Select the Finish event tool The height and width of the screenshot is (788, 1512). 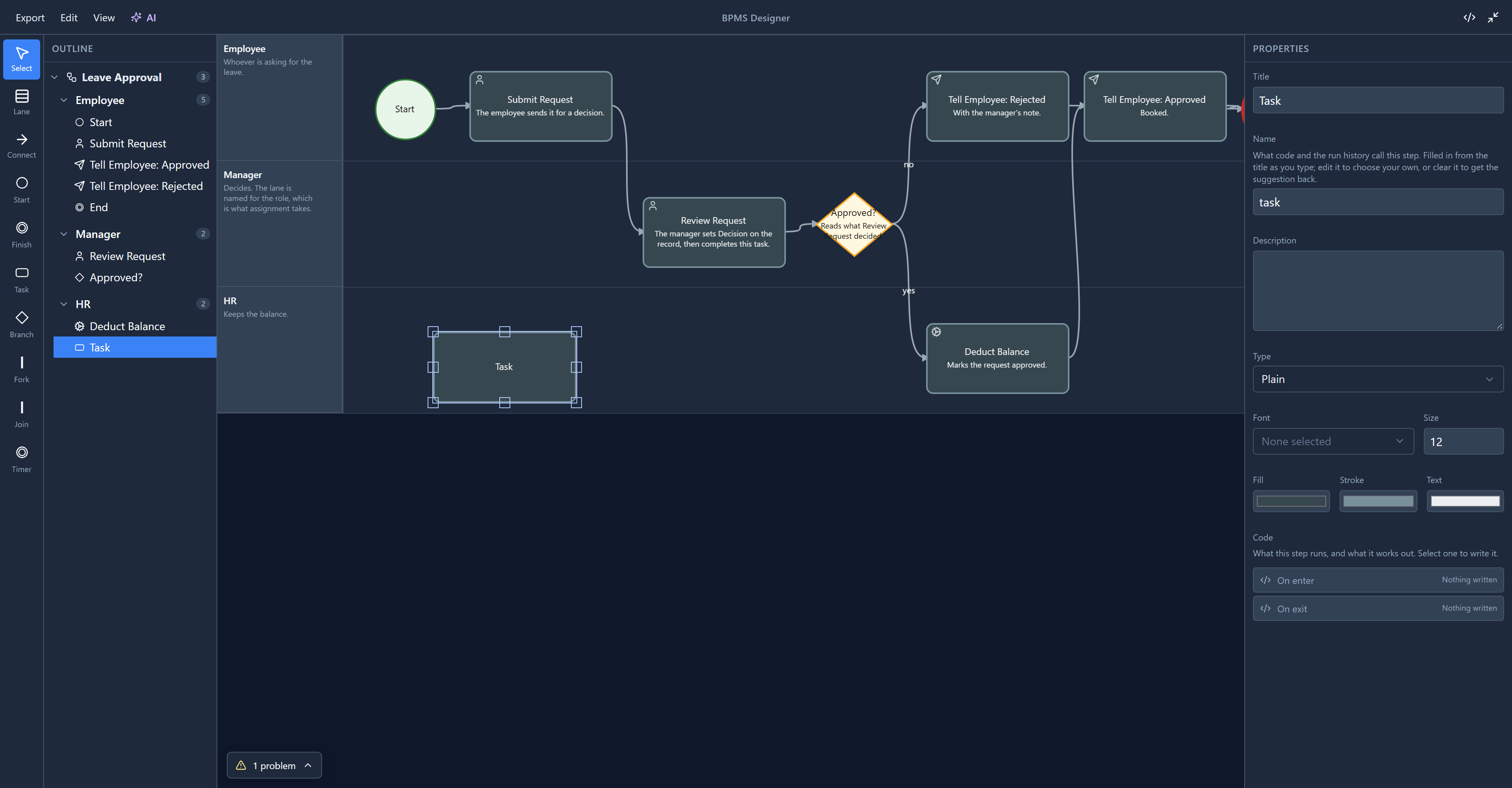tap(22, 235)
